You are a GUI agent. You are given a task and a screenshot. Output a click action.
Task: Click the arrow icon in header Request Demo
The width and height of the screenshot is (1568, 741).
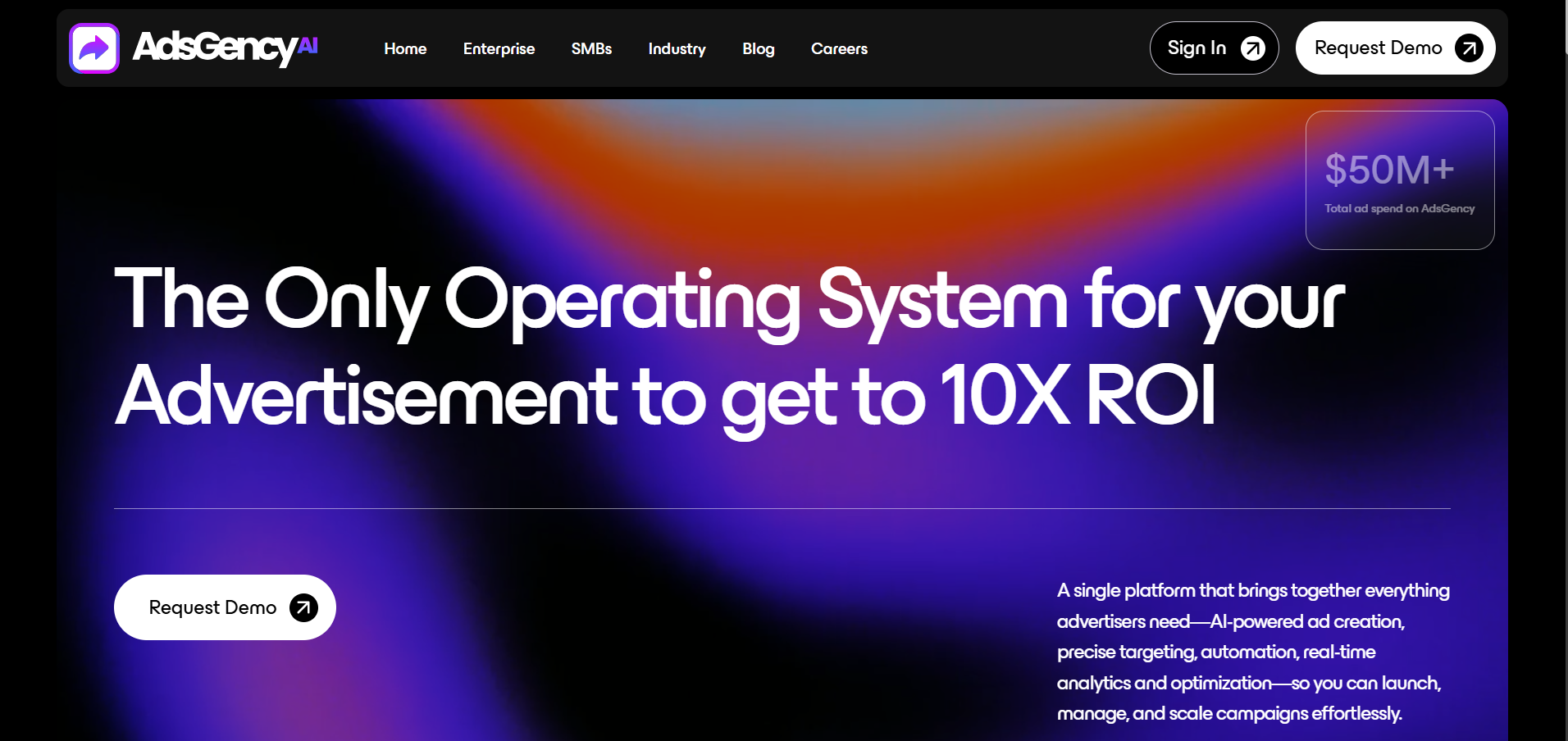[x=1468, y=48]
